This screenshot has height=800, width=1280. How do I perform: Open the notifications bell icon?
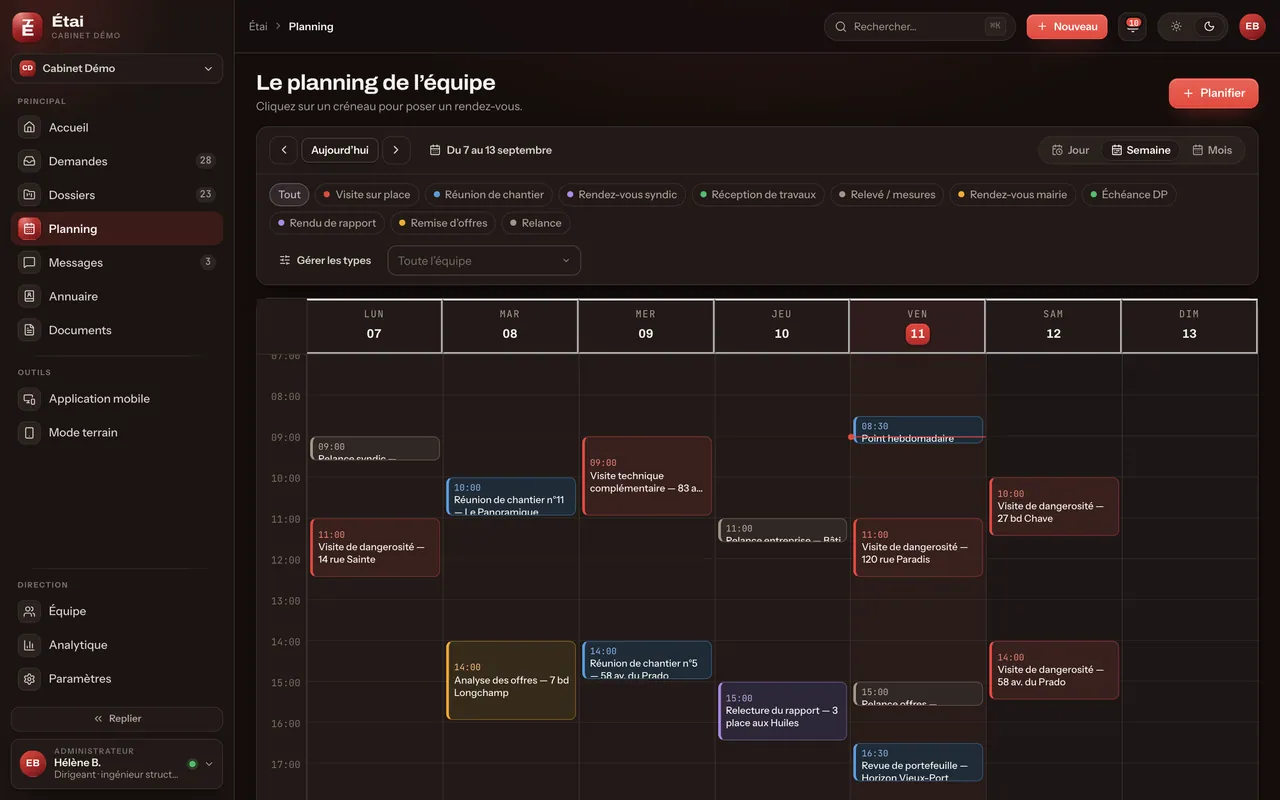click(1132, 26)
